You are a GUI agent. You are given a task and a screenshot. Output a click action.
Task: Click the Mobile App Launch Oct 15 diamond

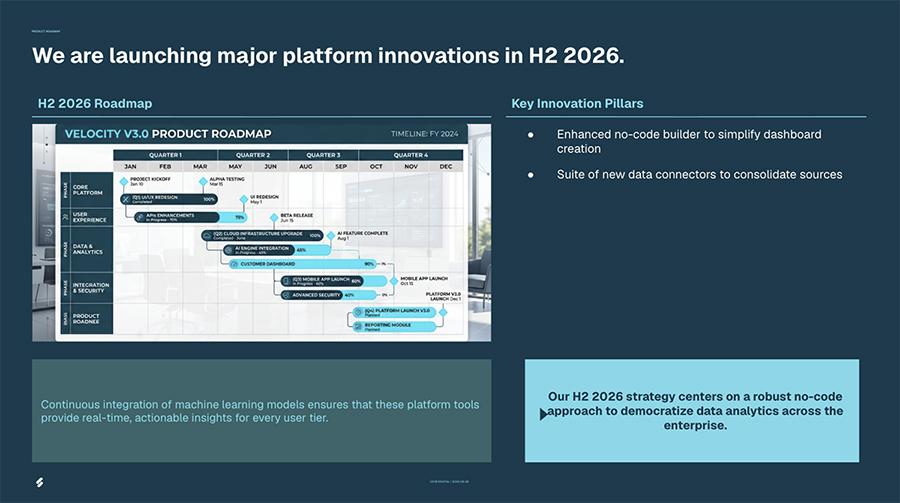coord(394,281)
